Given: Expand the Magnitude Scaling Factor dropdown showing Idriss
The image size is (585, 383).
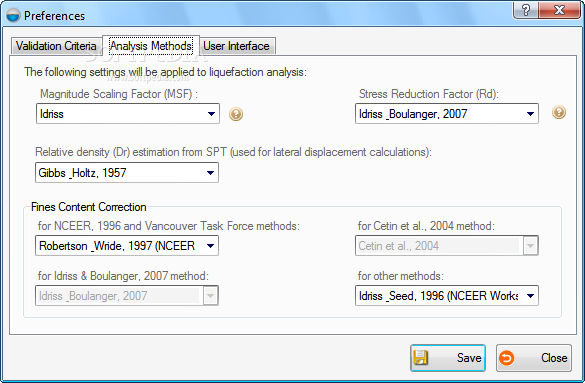Looking at the screenshot, I should 128,114.
